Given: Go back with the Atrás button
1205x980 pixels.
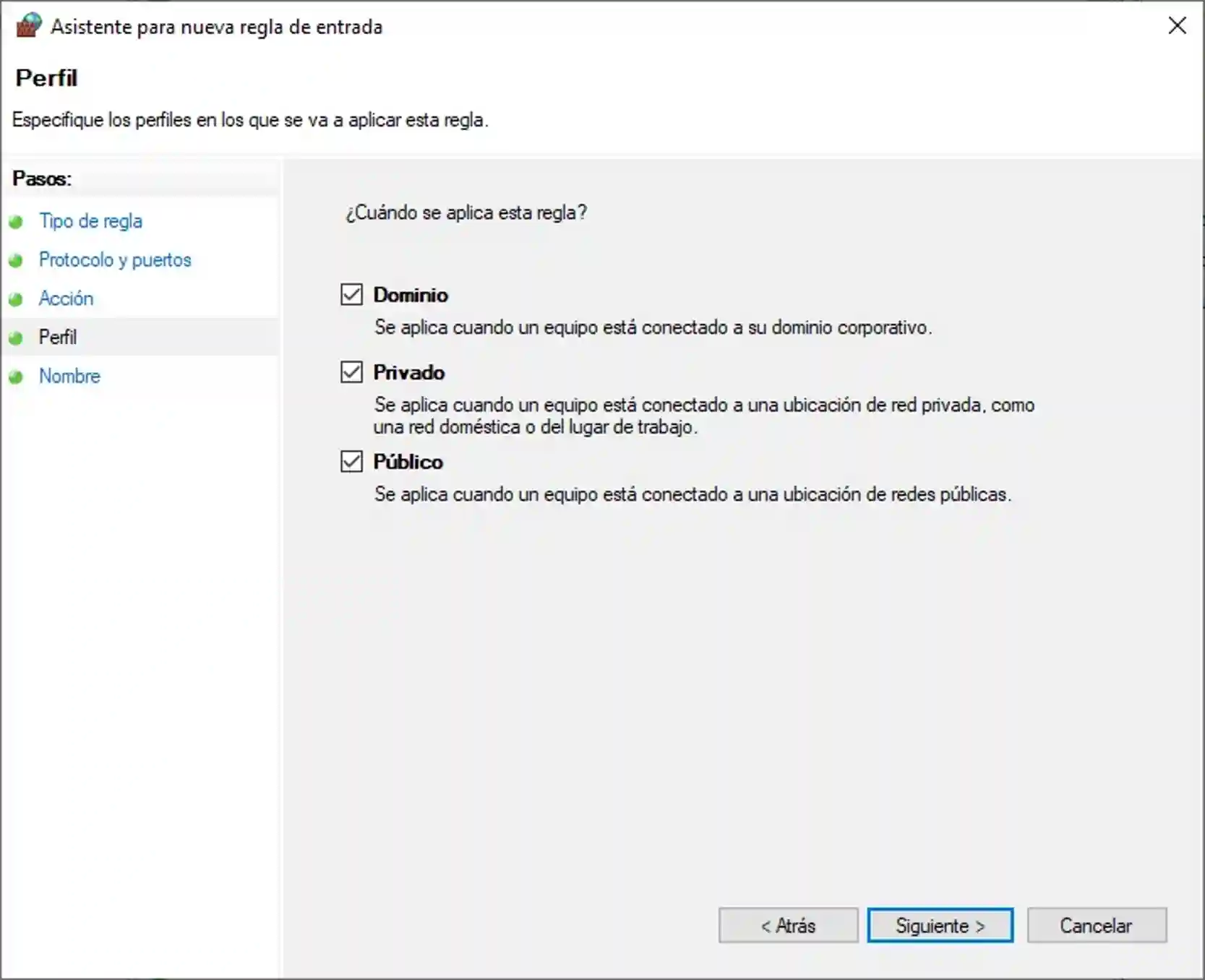Looking at the screenshot, I should 789,925.
